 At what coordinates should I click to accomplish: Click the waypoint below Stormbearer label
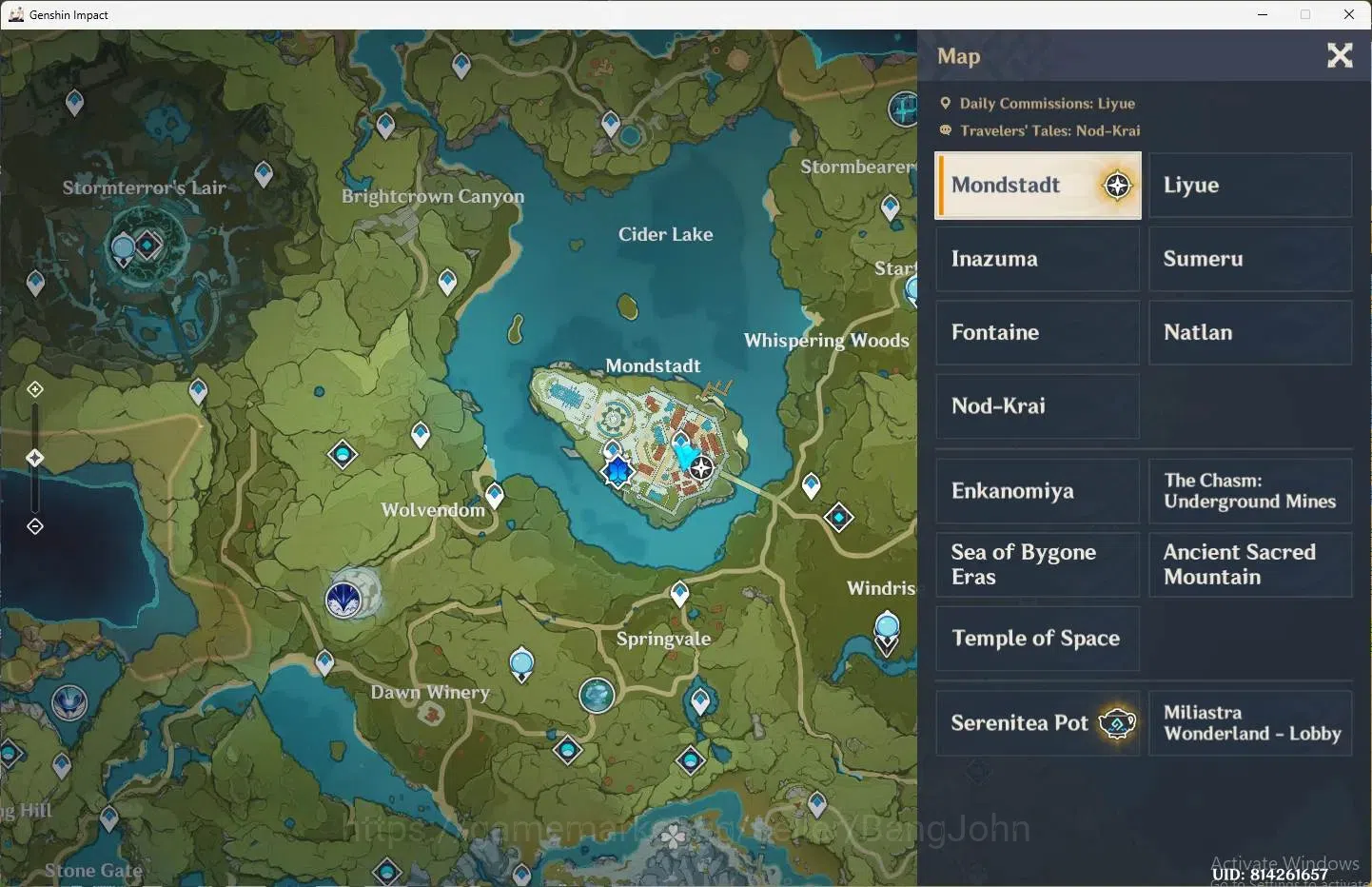pos(891,207)
